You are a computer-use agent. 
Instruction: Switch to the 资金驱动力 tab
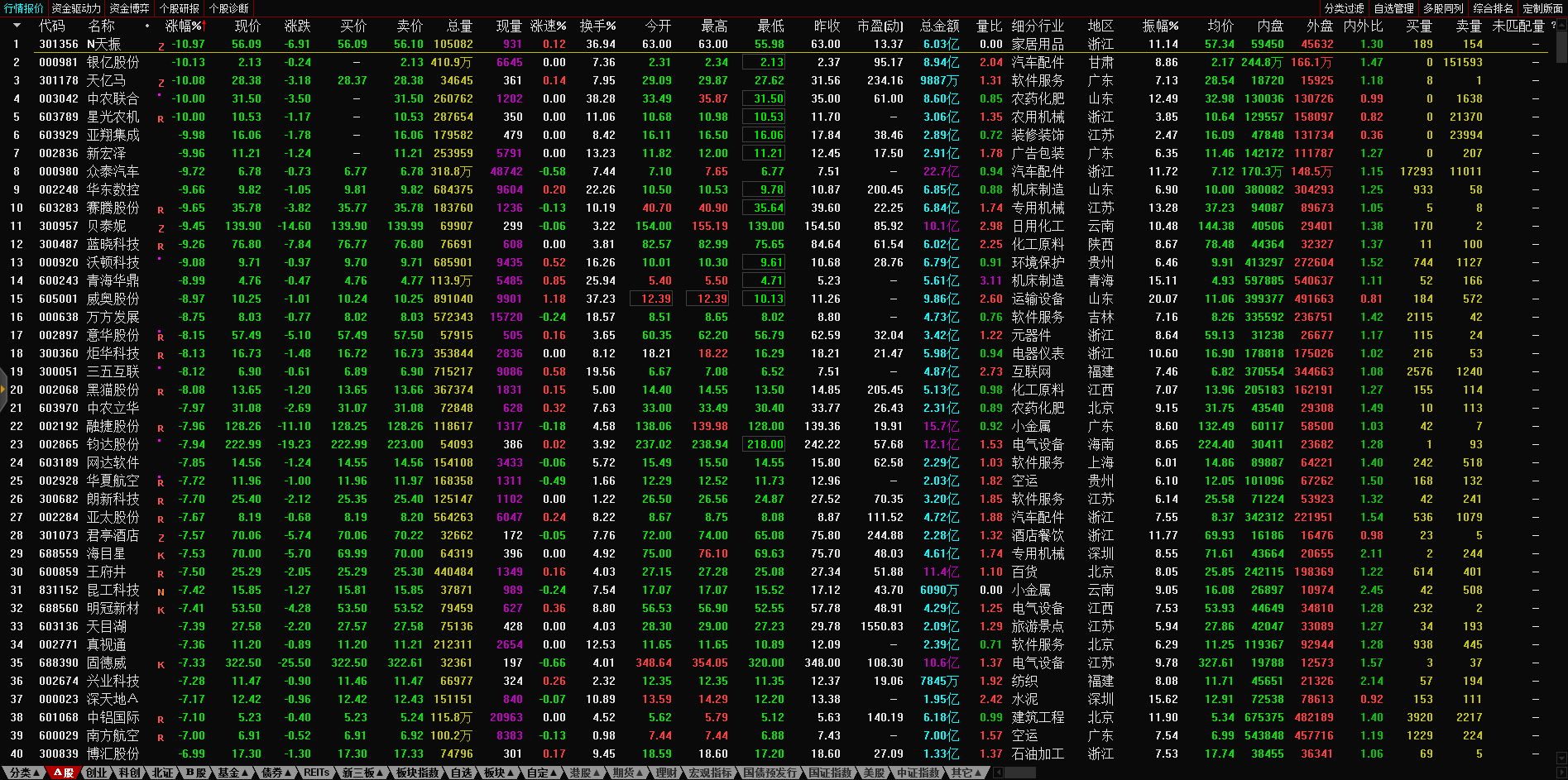(x=76, y=8)
